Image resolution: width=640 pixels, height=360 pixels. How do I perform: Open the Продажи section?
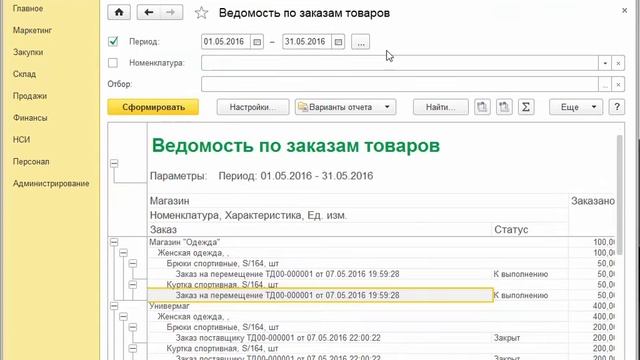tap(30, 96)
